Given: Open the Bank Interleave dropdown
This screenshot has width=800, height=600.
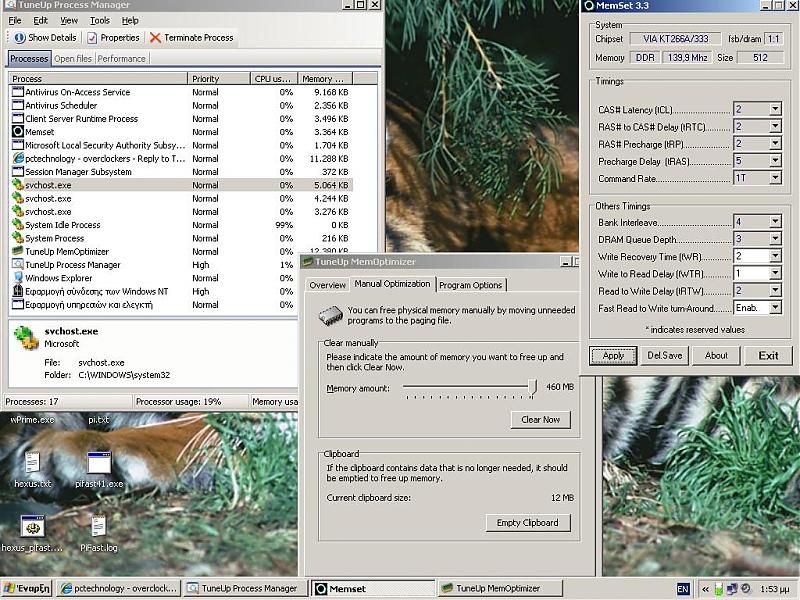Looking at the screenshot, I should coord(775,221).
